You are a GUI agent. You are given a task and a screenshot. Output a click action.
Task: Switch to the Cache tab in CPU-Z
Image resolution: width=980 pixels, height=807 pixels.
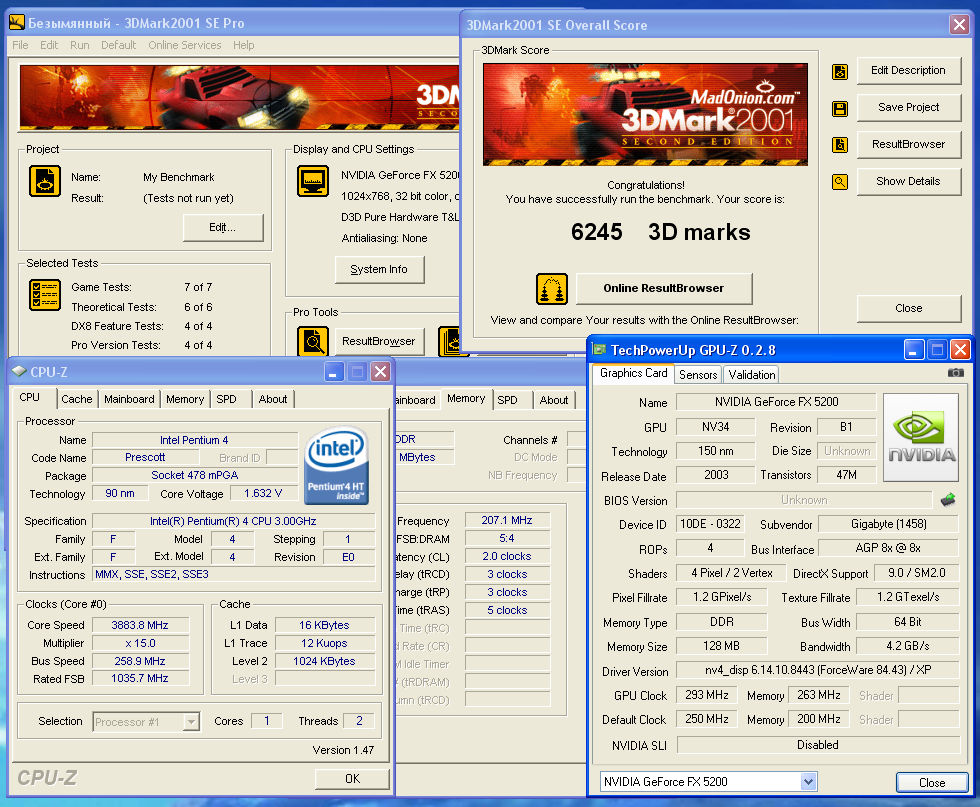[x=76, y=399]
